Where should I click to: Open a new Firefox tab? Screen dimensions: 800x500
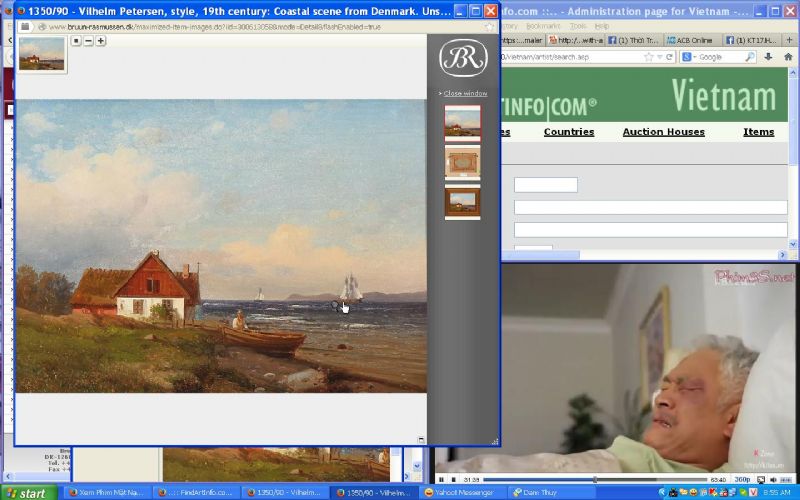790,40
